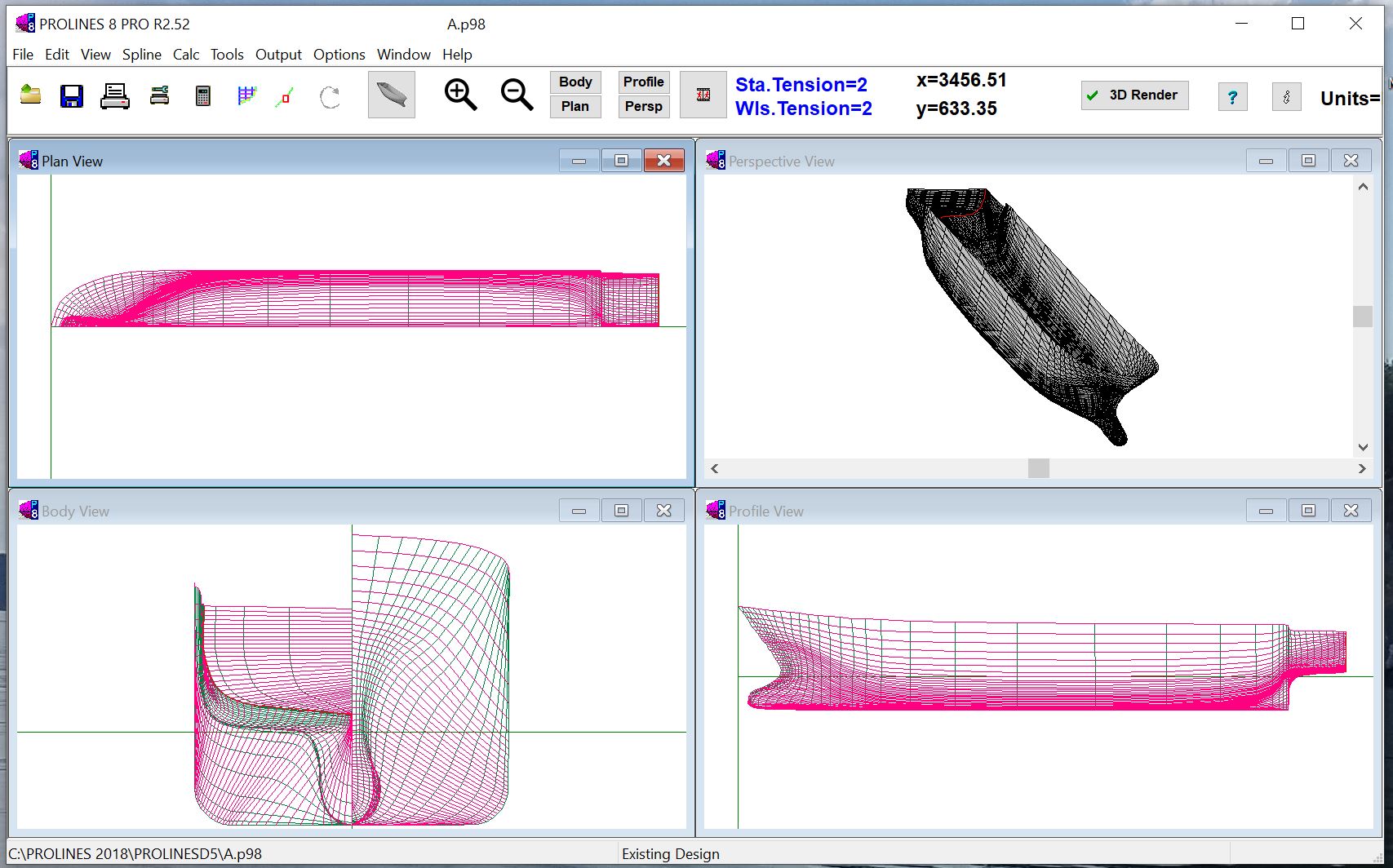Open a design file with folder icon
The height and width of the screenshot is (868, 1393).
point(31,95)
